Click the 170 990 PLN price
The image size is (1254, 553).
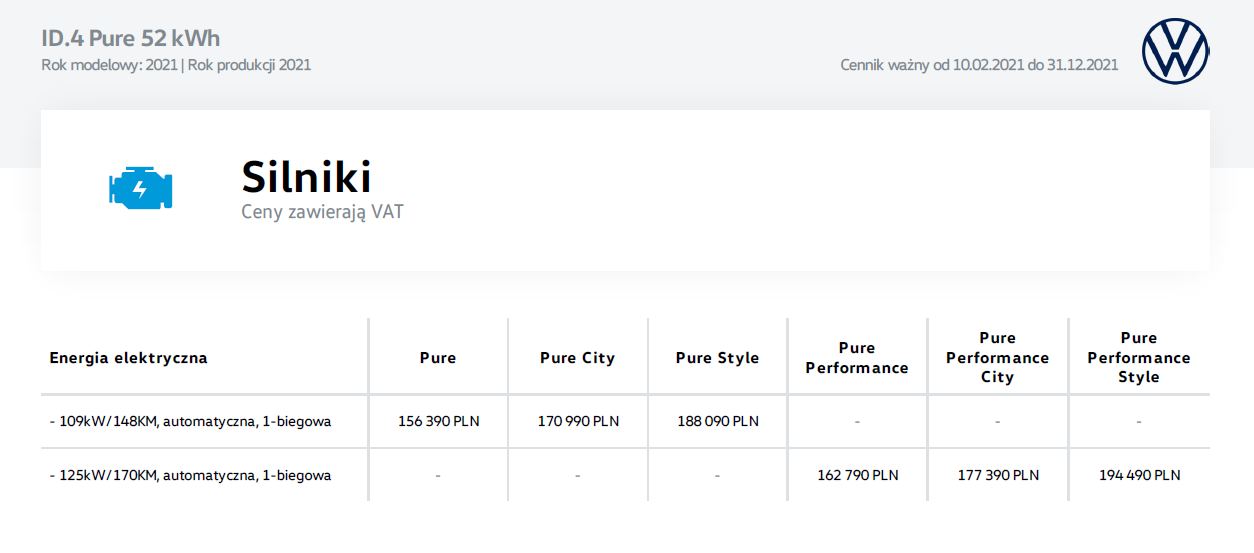pyautogui.click(x=578, y=421)
